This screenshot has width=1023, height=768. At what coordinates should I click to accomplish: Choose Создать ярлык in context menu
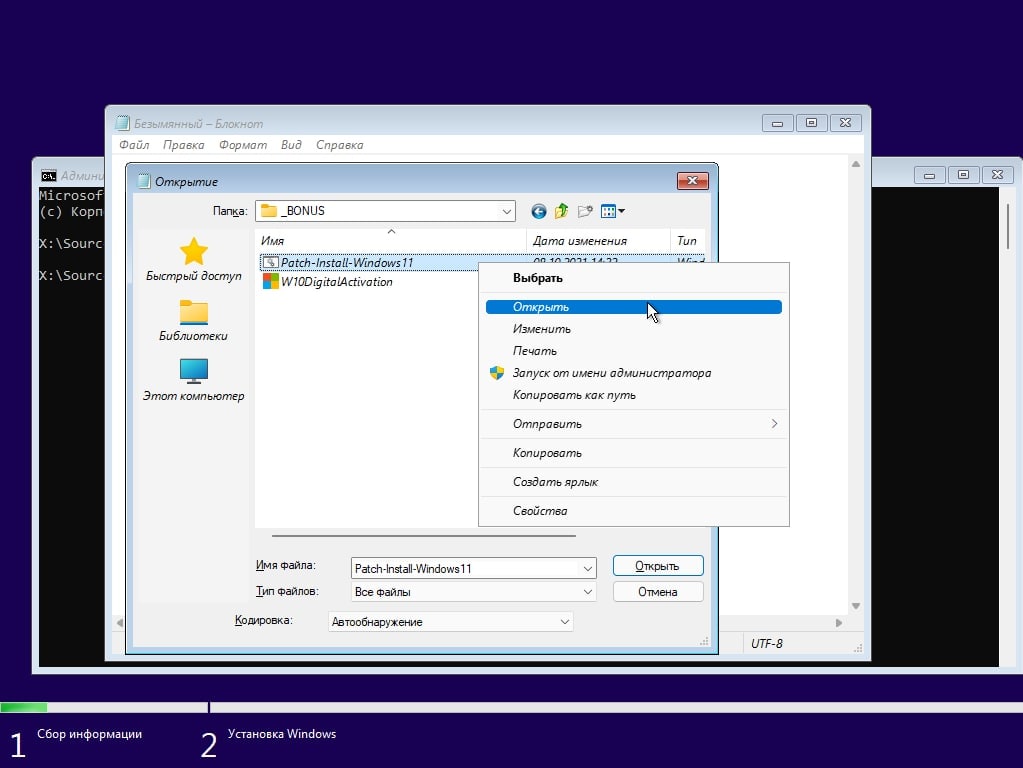coord(634,482)
